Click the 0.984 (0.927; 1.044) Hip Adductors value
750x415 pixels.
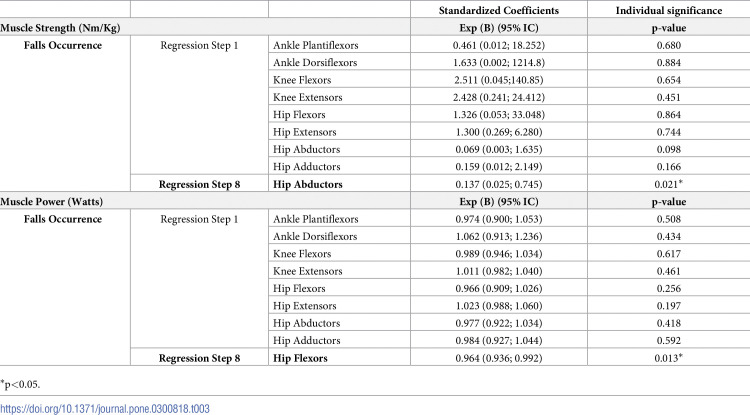pos(499,340)
